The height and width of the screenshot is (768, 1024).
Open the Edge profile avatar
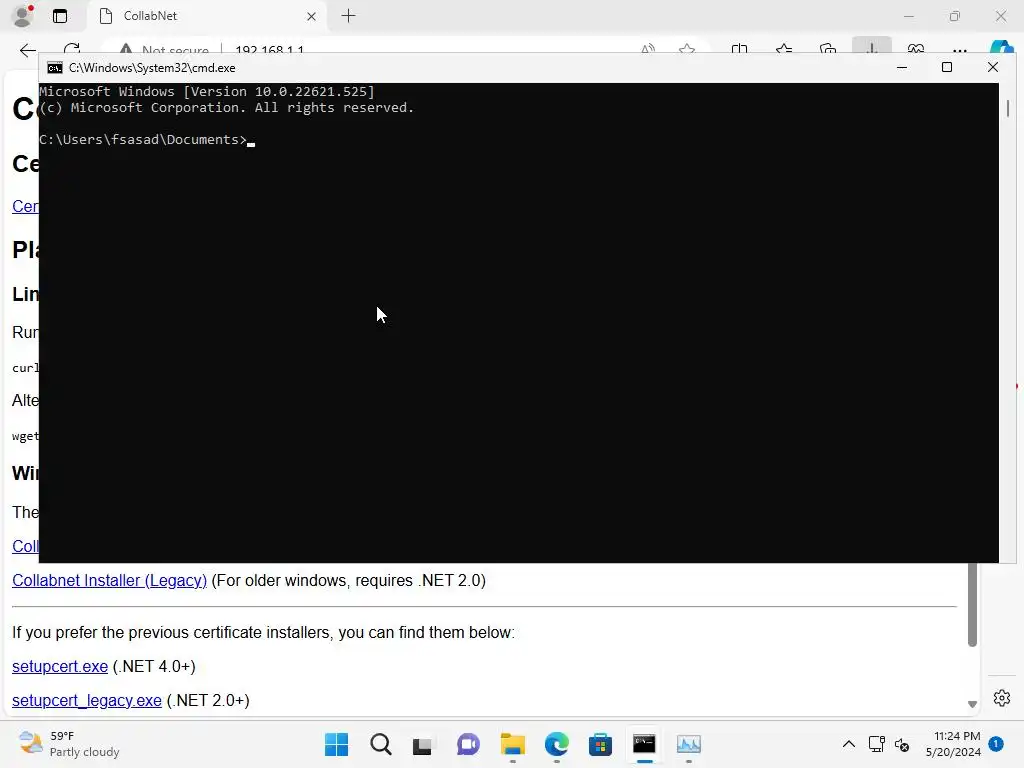click(x=23, y=16)
